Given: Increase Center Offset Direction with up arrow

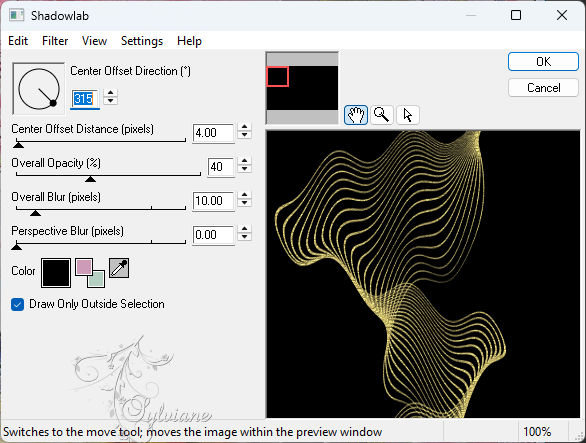Looking at the screenshot, I should (111, 93).
